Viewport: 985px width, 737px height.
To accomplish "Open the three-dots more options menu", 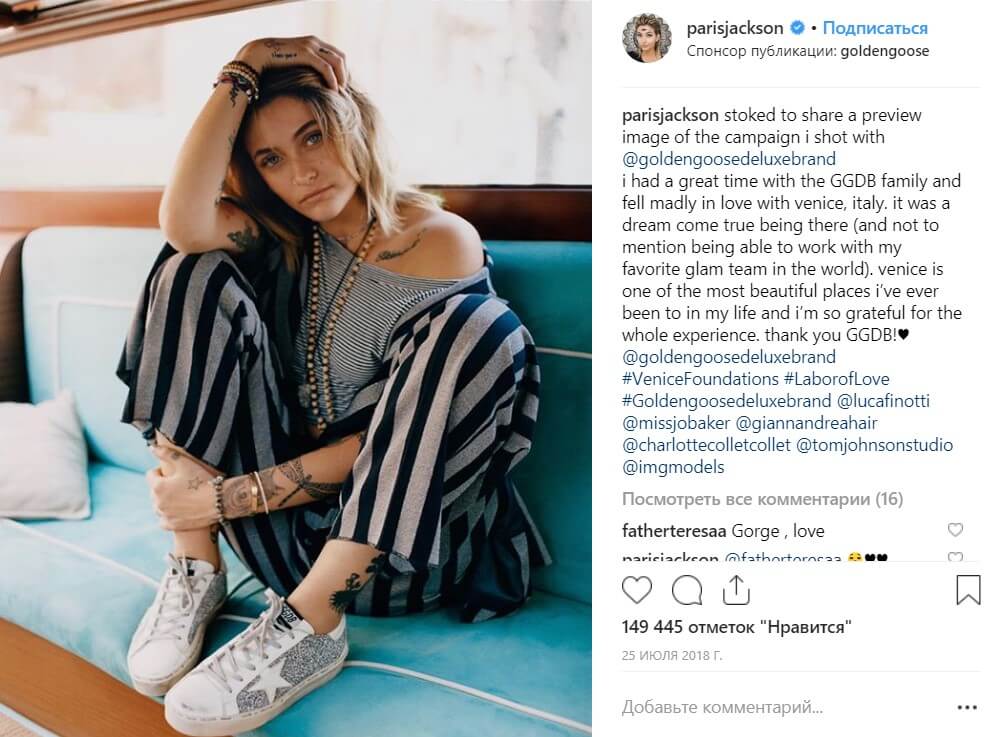I will [x=967, y=707].
